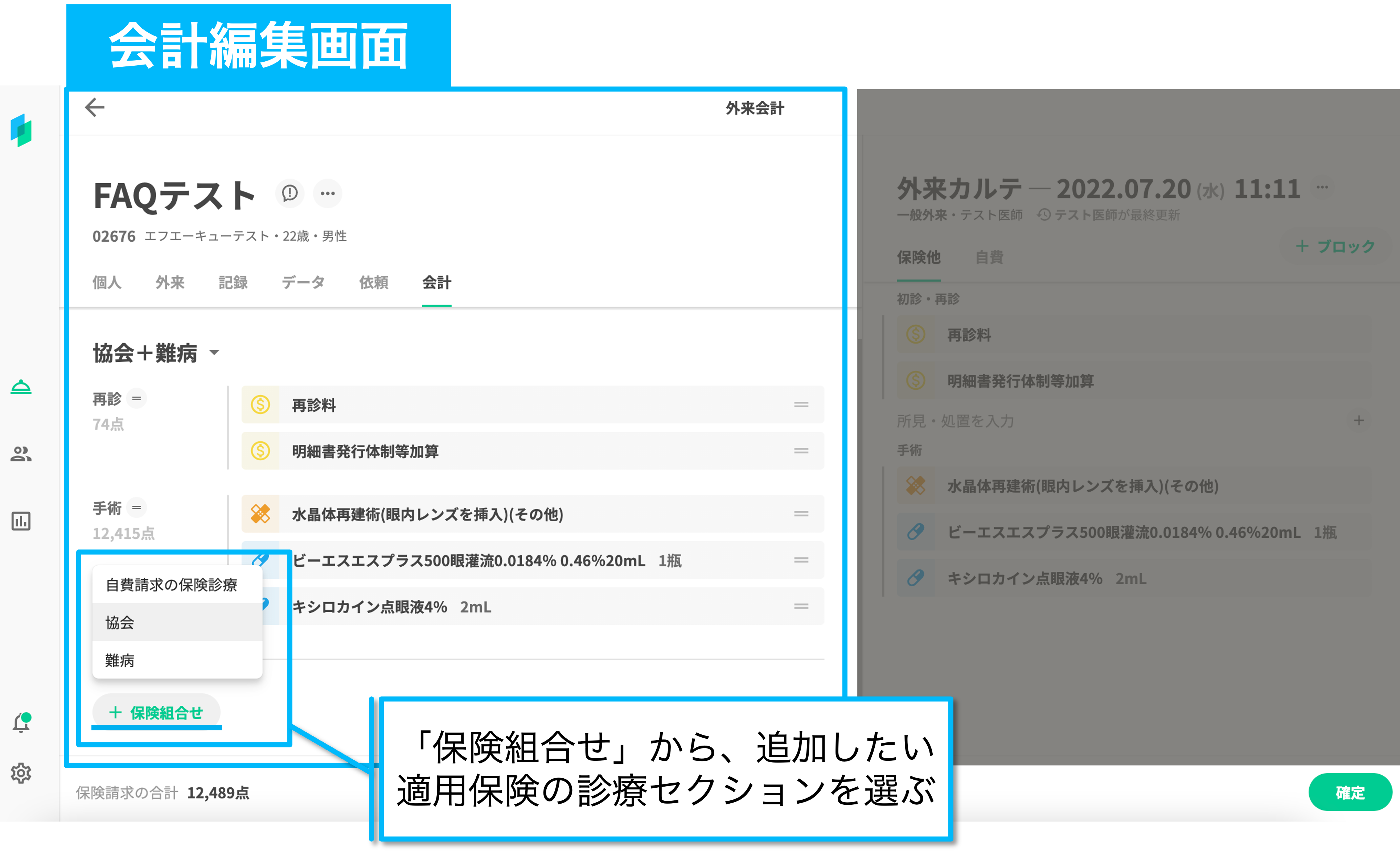The width and height of the screenshot is (1400, 853).
Task: Click the app logo icon
Action: (21, 130)
